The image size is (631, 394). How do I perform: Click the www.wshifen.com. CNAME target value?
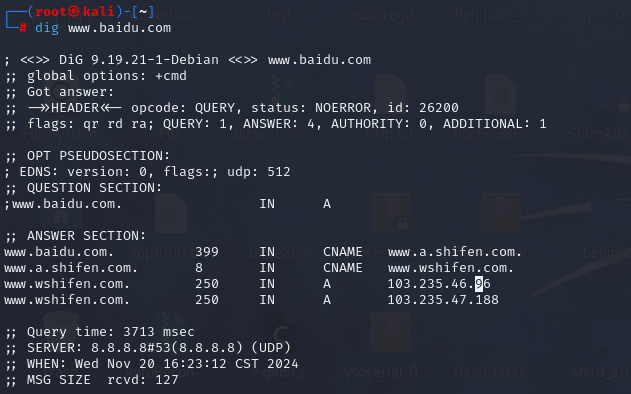tap(451, 268)
